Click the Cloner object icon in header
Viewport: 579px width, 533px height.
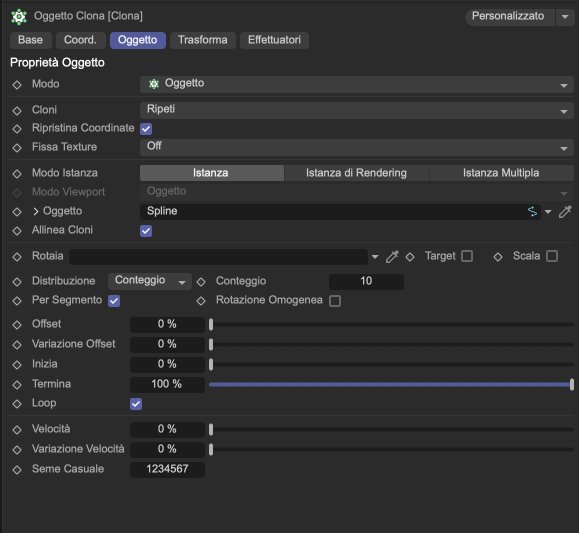[x=19, y=17]
